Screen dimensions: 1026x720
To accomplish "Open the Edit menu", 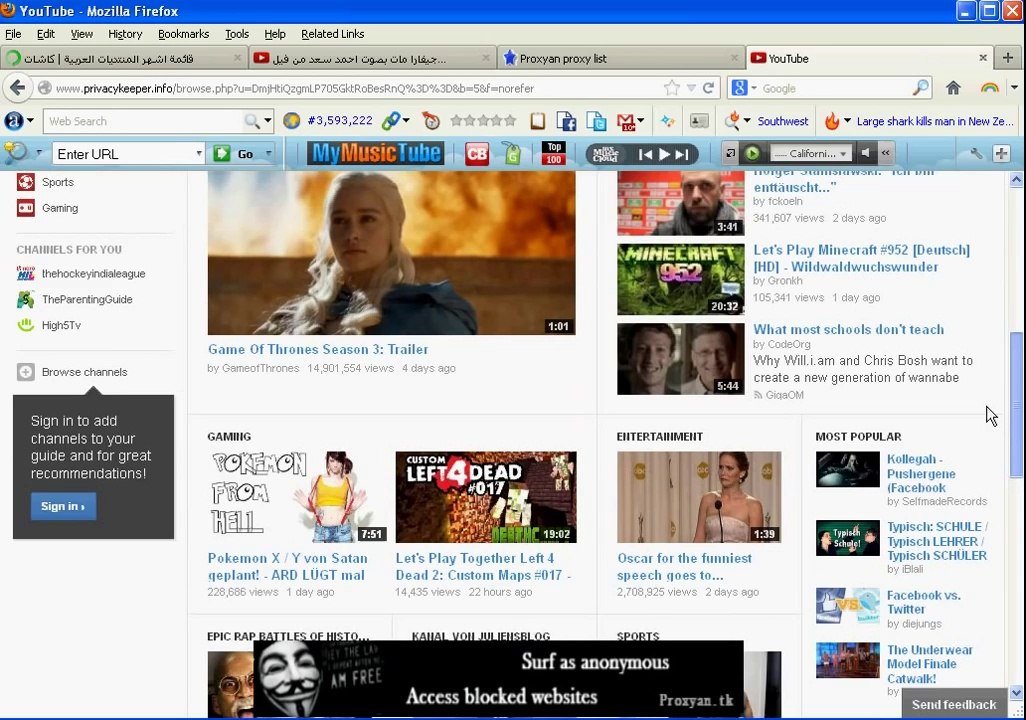I will point(46,34).
